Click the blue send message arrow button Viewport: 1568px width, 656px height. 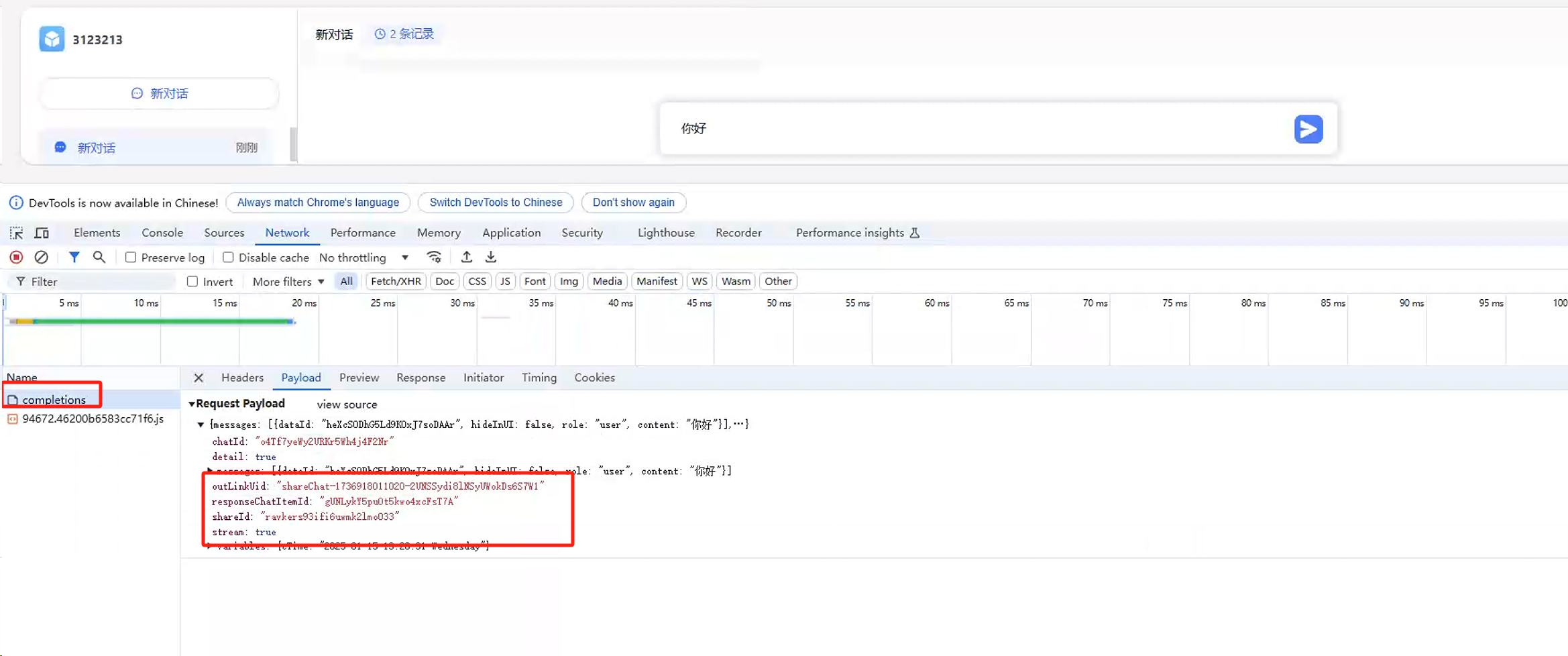pos(1308,129)
